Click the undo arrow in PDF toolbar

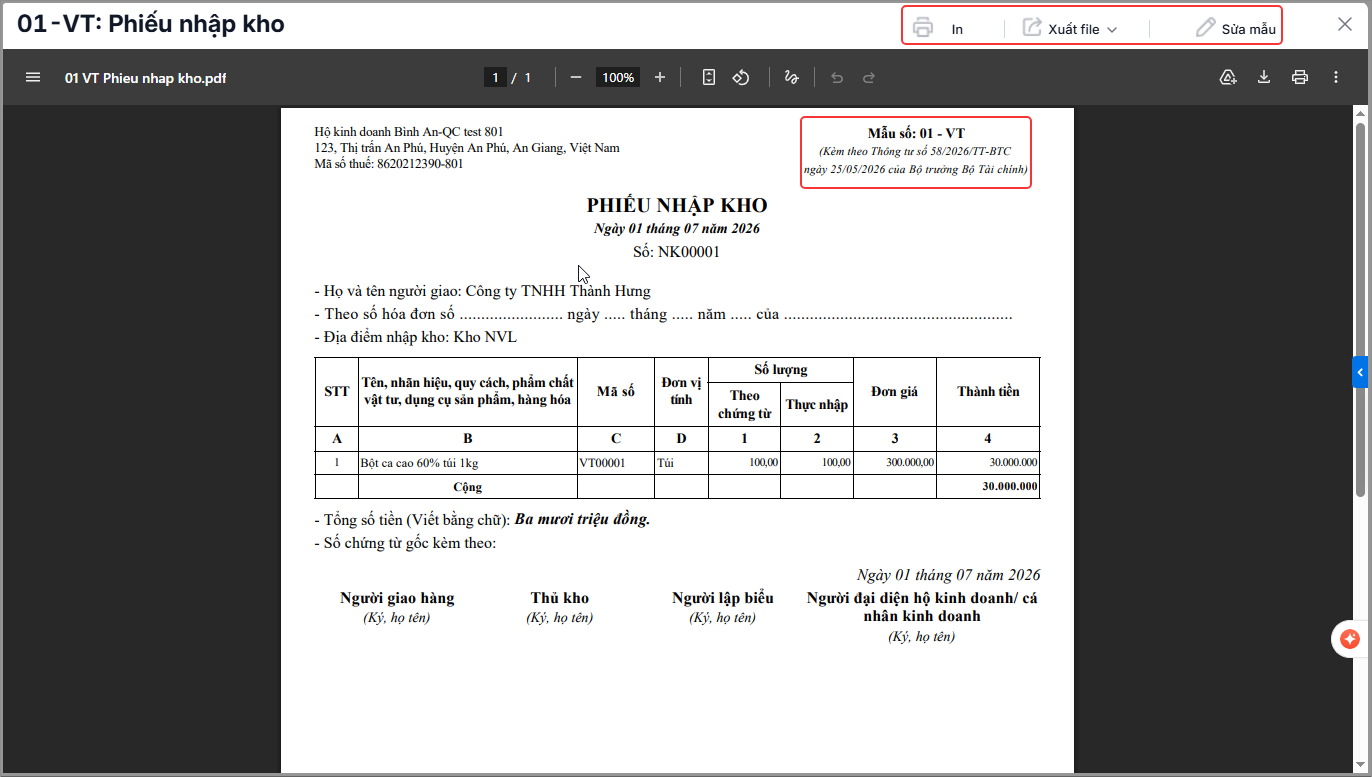point(837,77)
